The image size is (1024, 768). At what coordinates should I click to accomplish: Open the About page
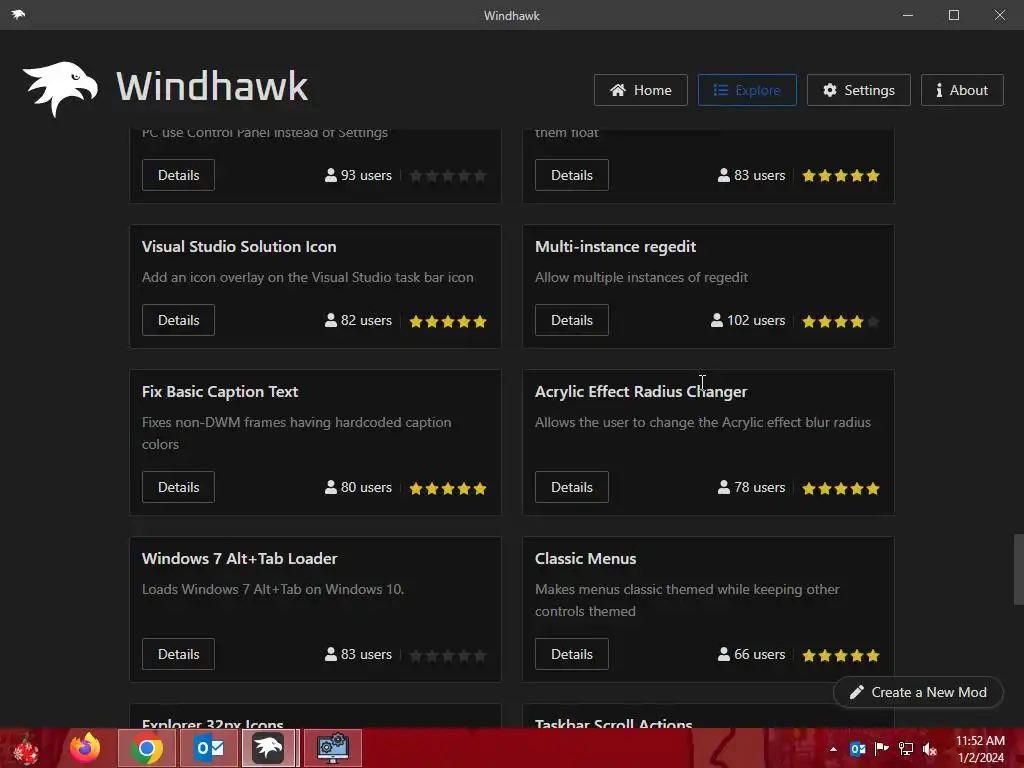tap(962, 90)
